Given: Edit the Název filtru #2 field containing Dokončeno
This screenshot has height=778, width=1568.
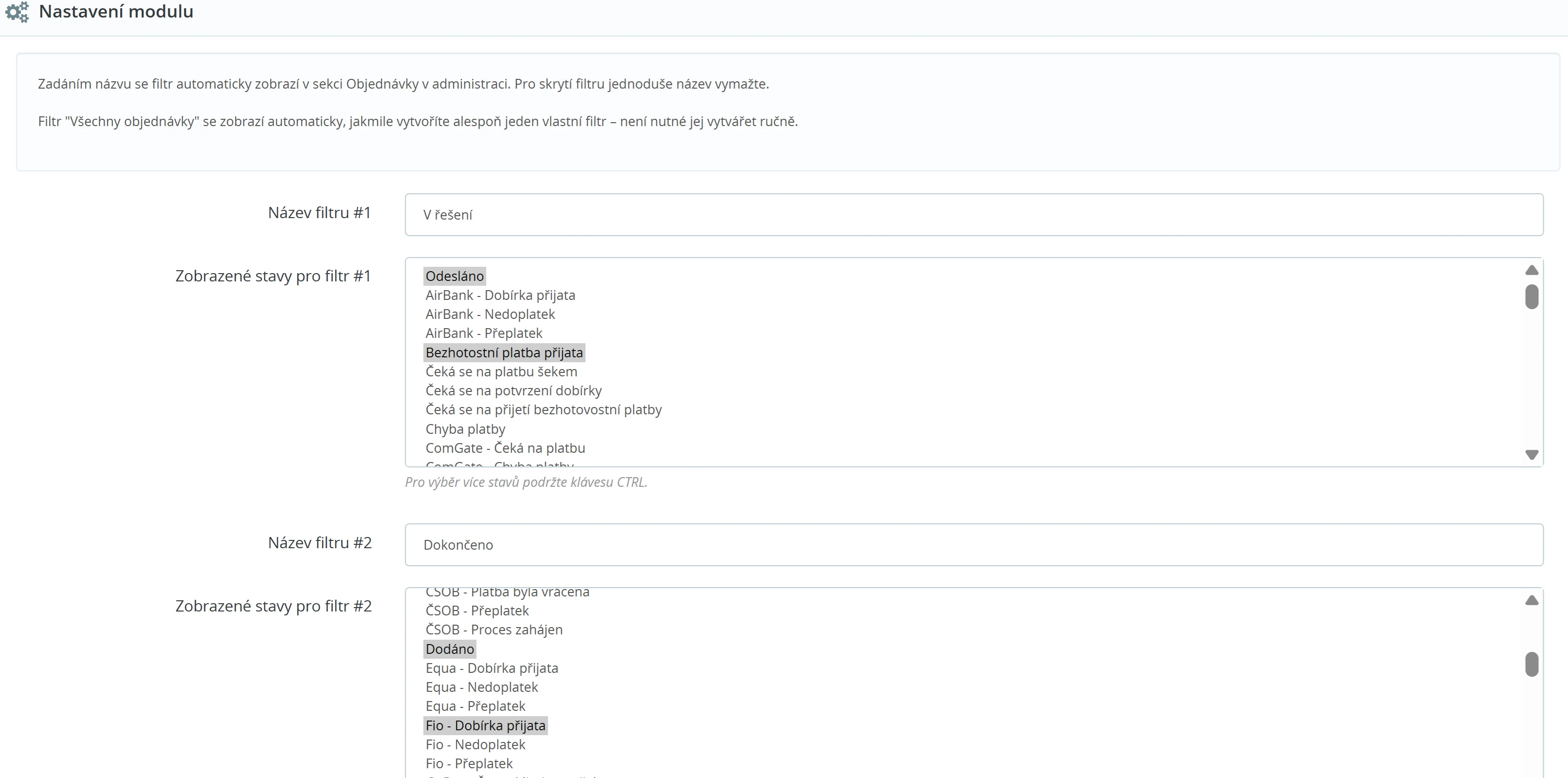Looking at the screenshot, I should (973, 545).
